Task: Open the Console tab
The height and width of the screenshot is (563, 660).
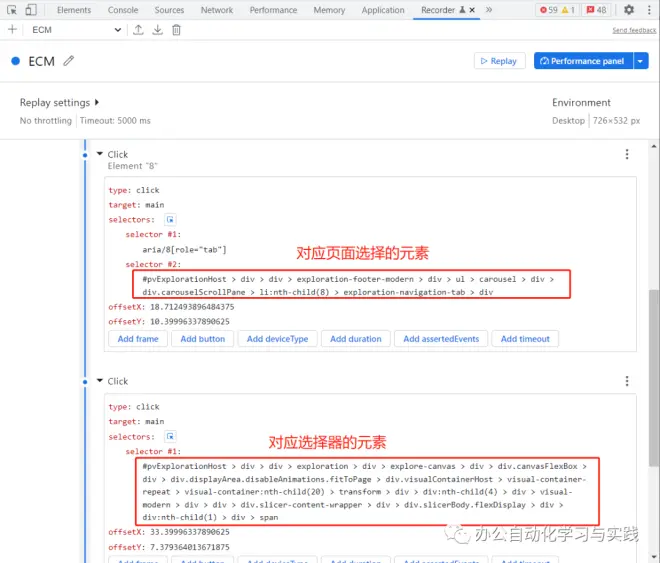Action: pos(123,10)
